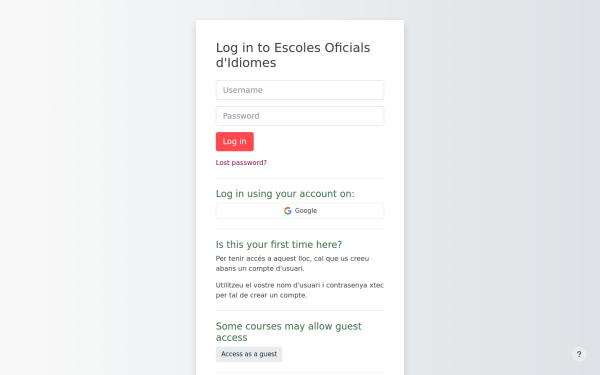Screen dimensions: 600x375
Task: Click the Is this your first time here heading
Action: tap(279, 245)
